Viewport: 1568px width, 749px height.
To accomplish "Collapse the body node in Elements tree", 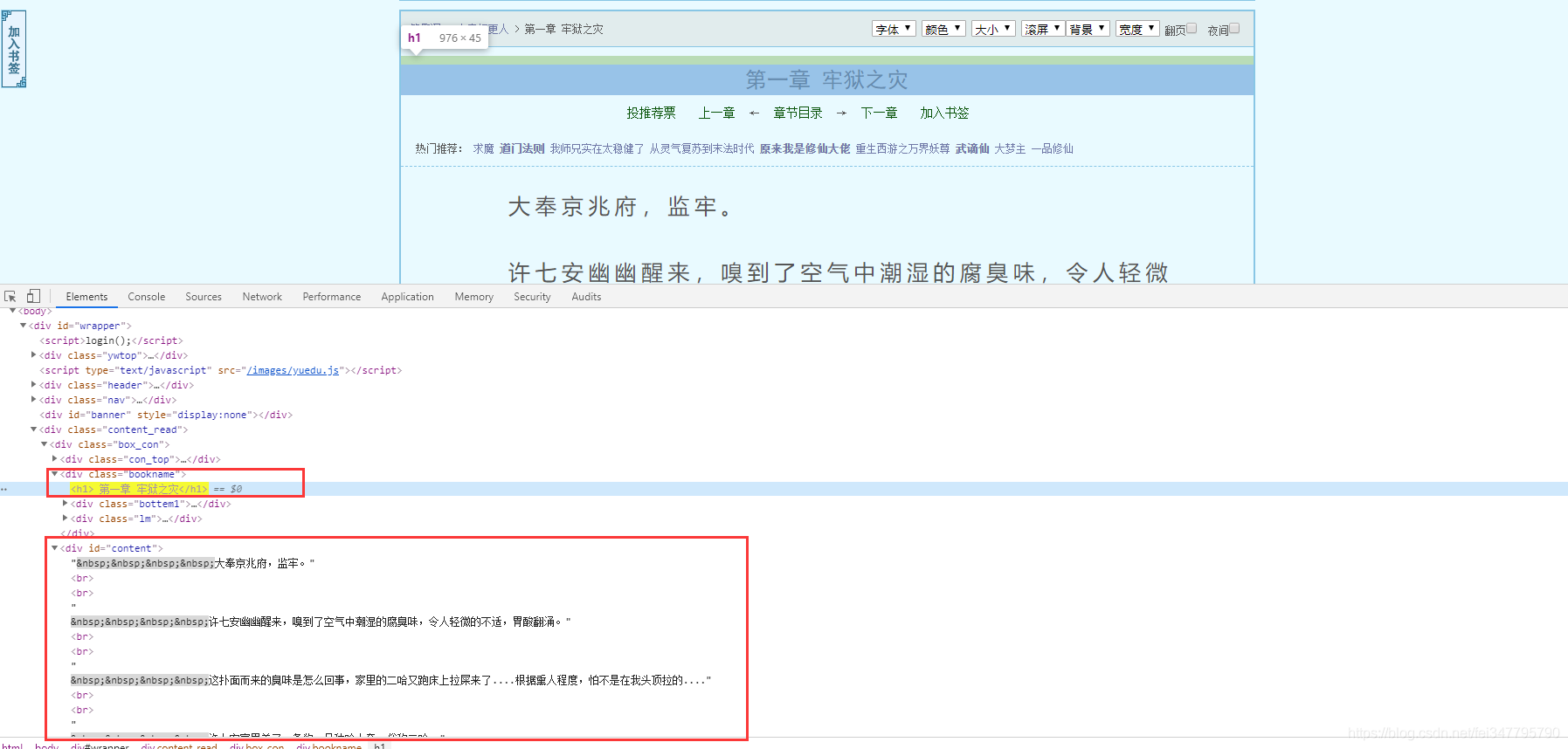I will point(12,311).
